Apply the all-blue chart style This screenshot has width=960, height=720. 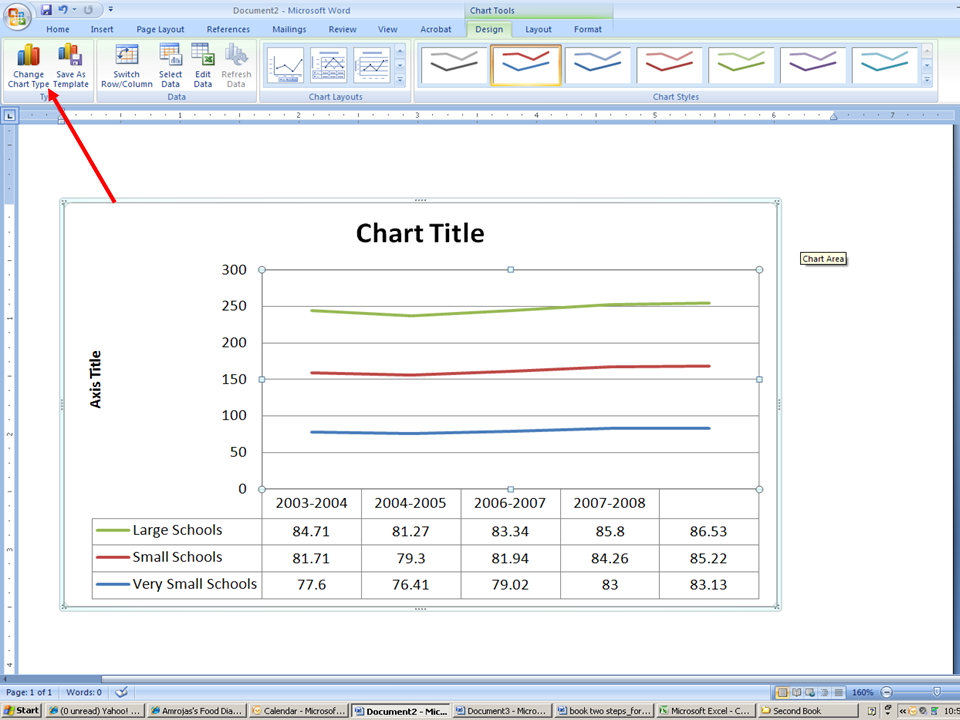(598, 64)
